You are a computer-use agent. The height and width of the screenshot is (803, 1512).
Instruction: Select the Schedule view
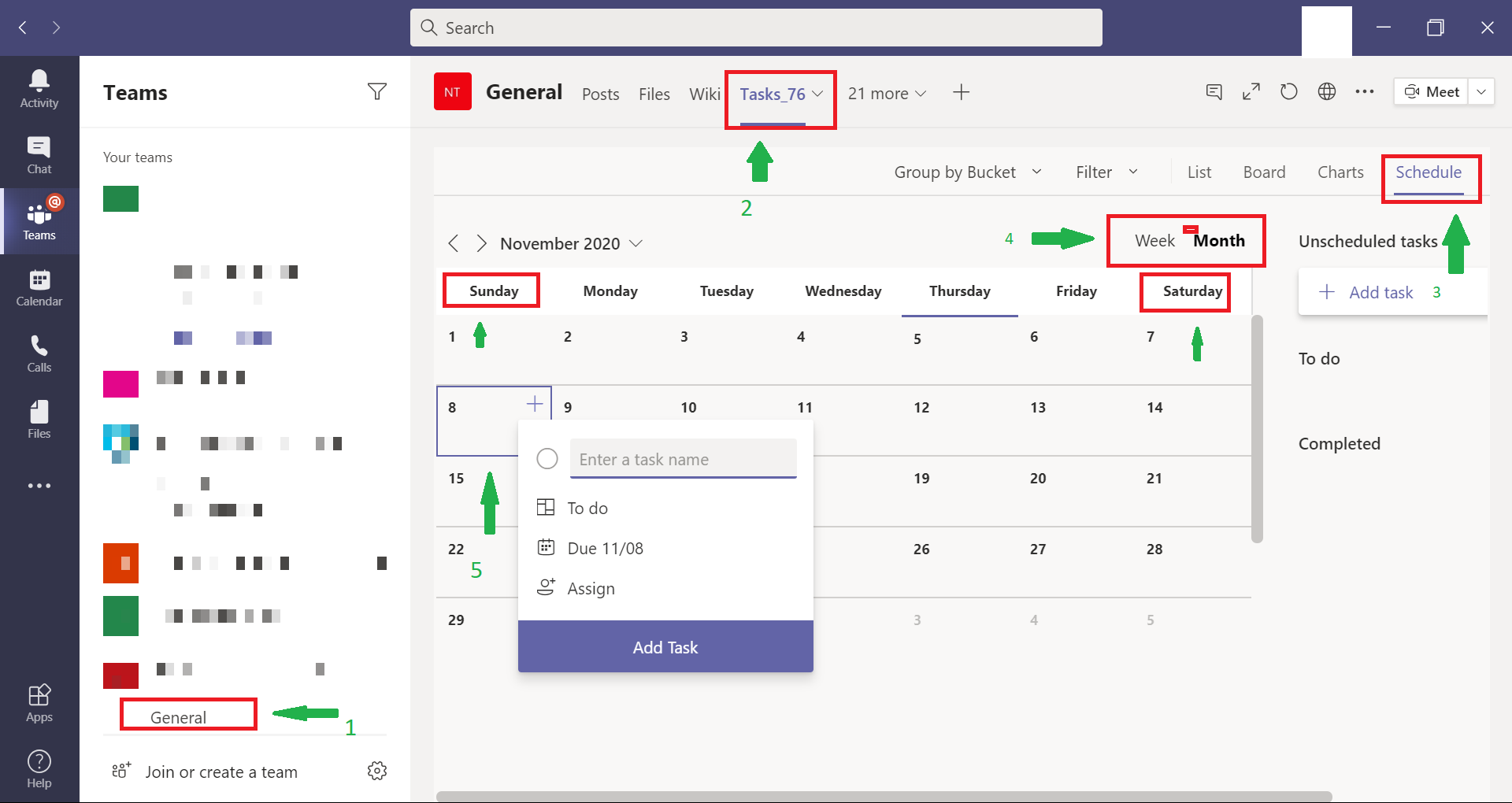click(1429, 172)
